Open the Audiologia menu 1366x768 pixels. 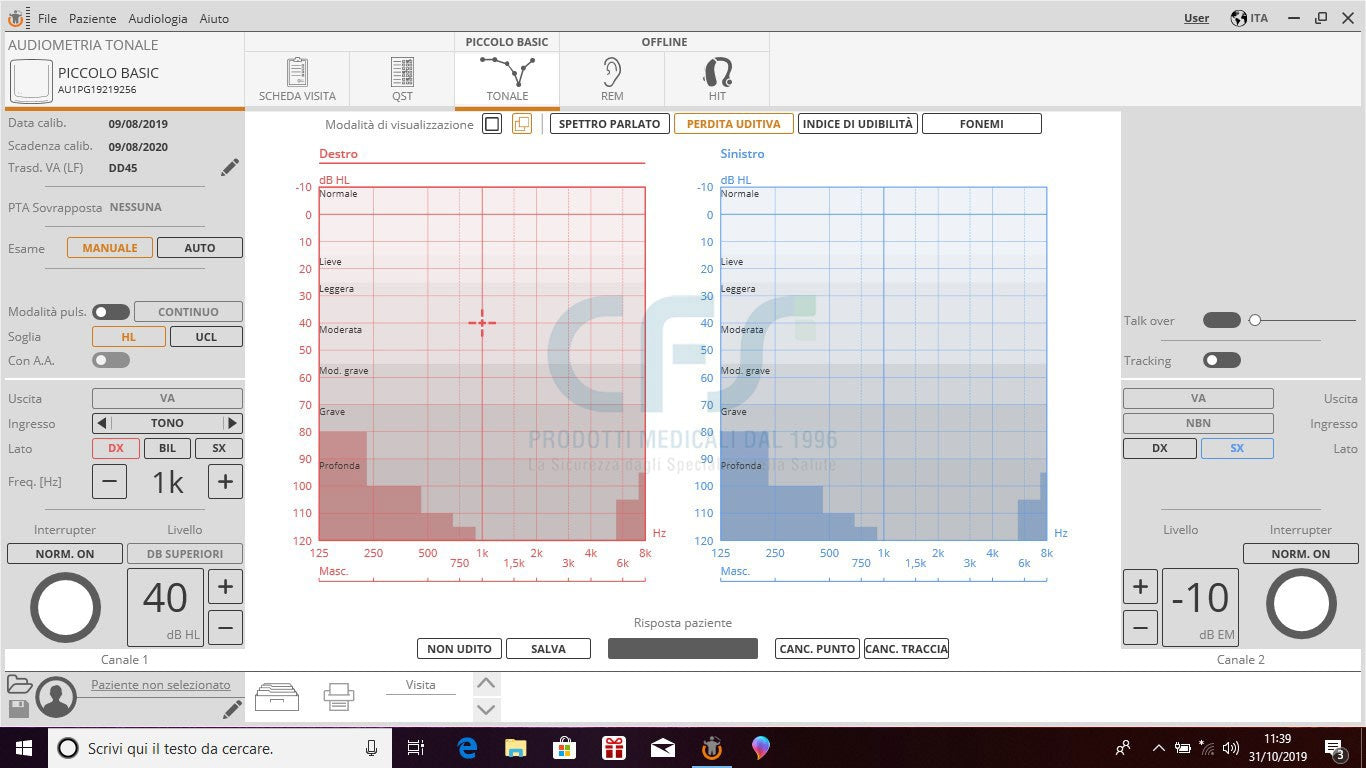point(157,18)
